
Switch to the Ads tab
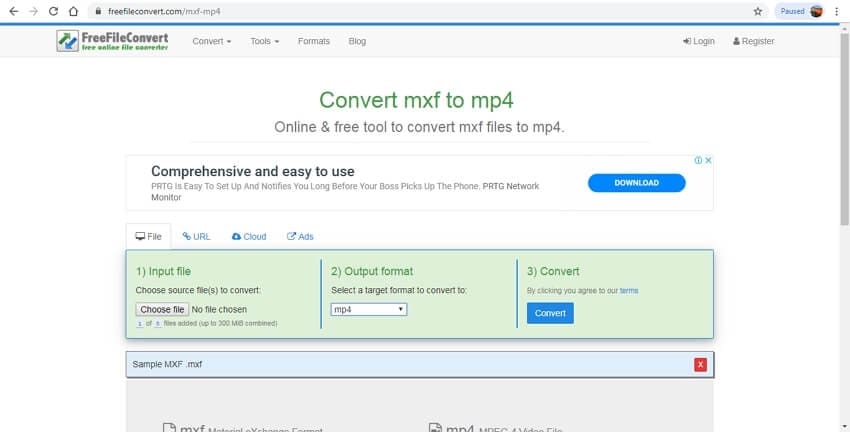pos(300,236)
